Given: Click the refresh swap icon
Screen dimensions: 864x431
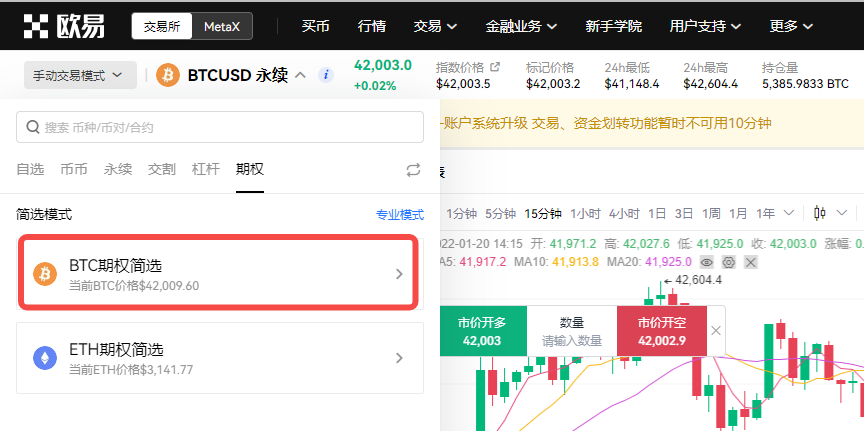Looking at the screenshot, I should pos(413,170).
